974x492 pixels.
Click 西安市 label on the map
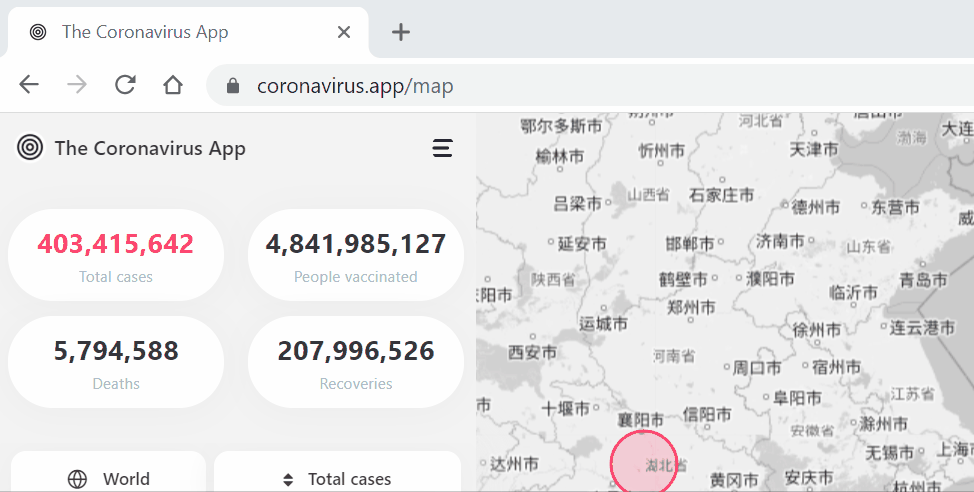(532, 352)
